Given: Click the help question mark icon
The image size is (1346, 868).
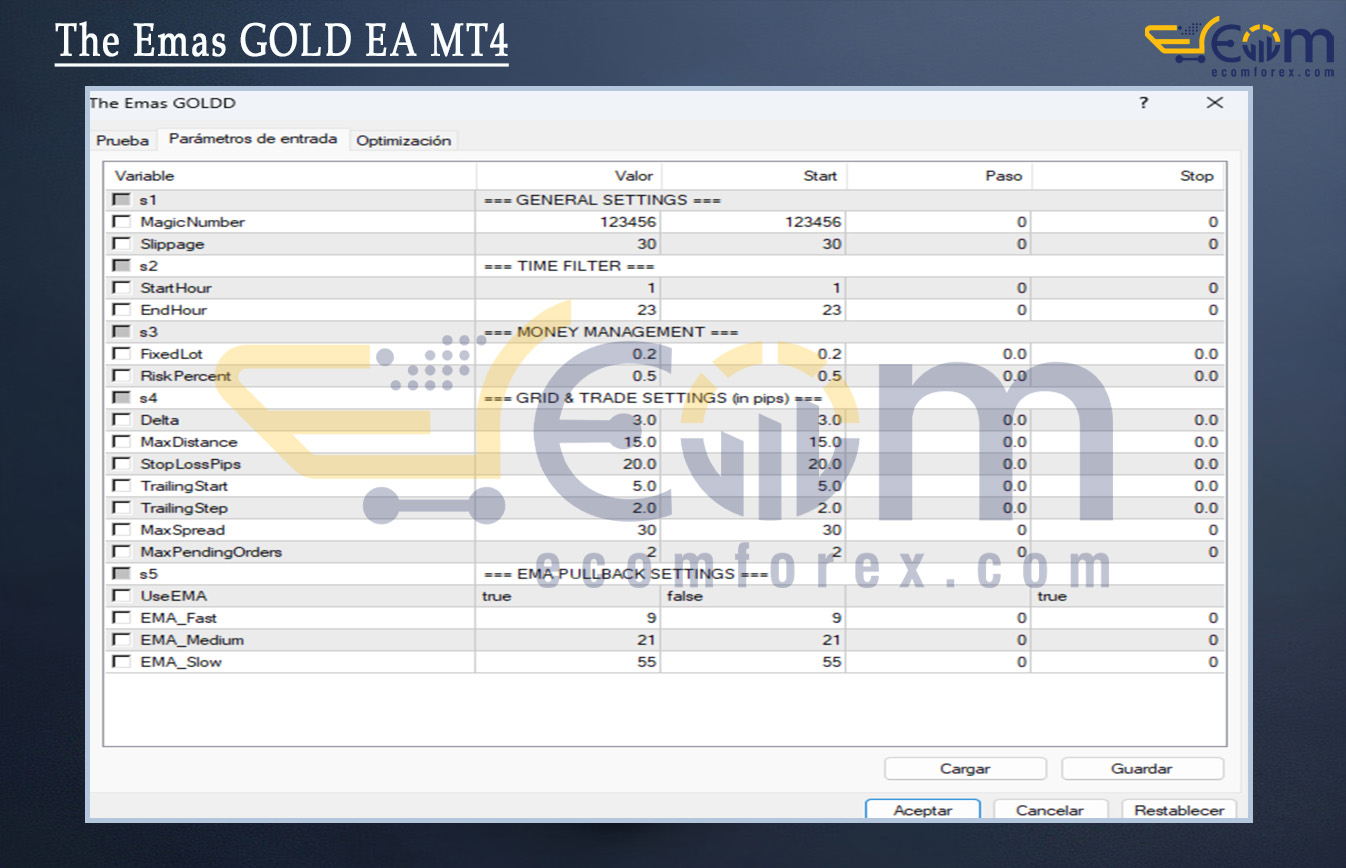Looking at the screenshot, I should tap(1143, 103).
